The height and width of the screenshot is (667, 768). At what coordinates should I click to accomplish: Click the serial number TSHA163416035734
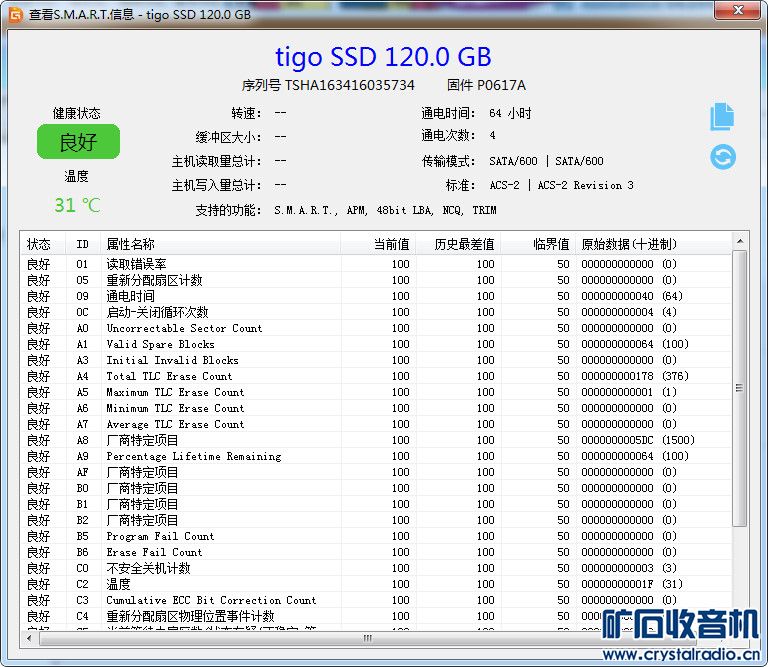(x=350, y=85)
